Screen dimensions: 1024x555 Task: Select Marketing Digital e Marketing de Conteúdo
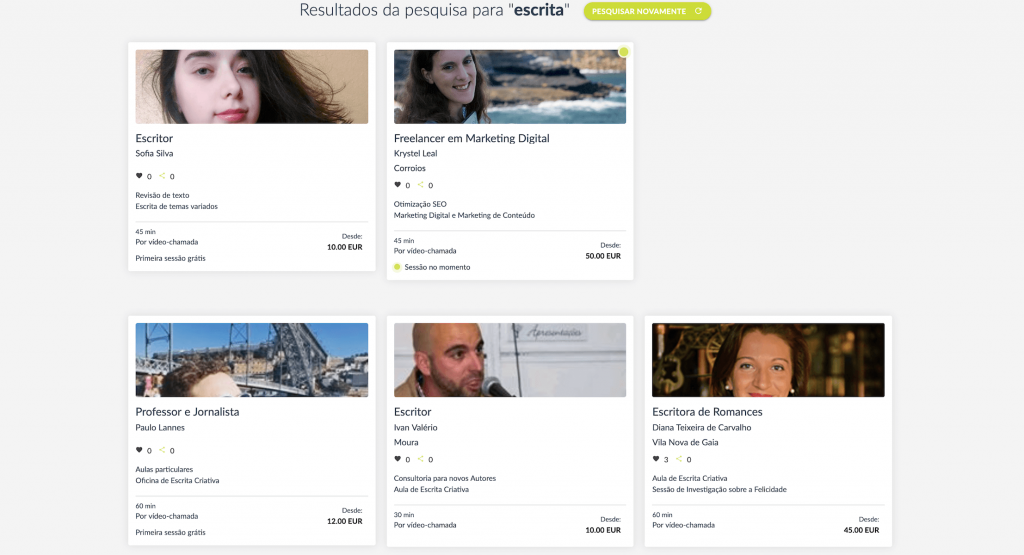464,215
